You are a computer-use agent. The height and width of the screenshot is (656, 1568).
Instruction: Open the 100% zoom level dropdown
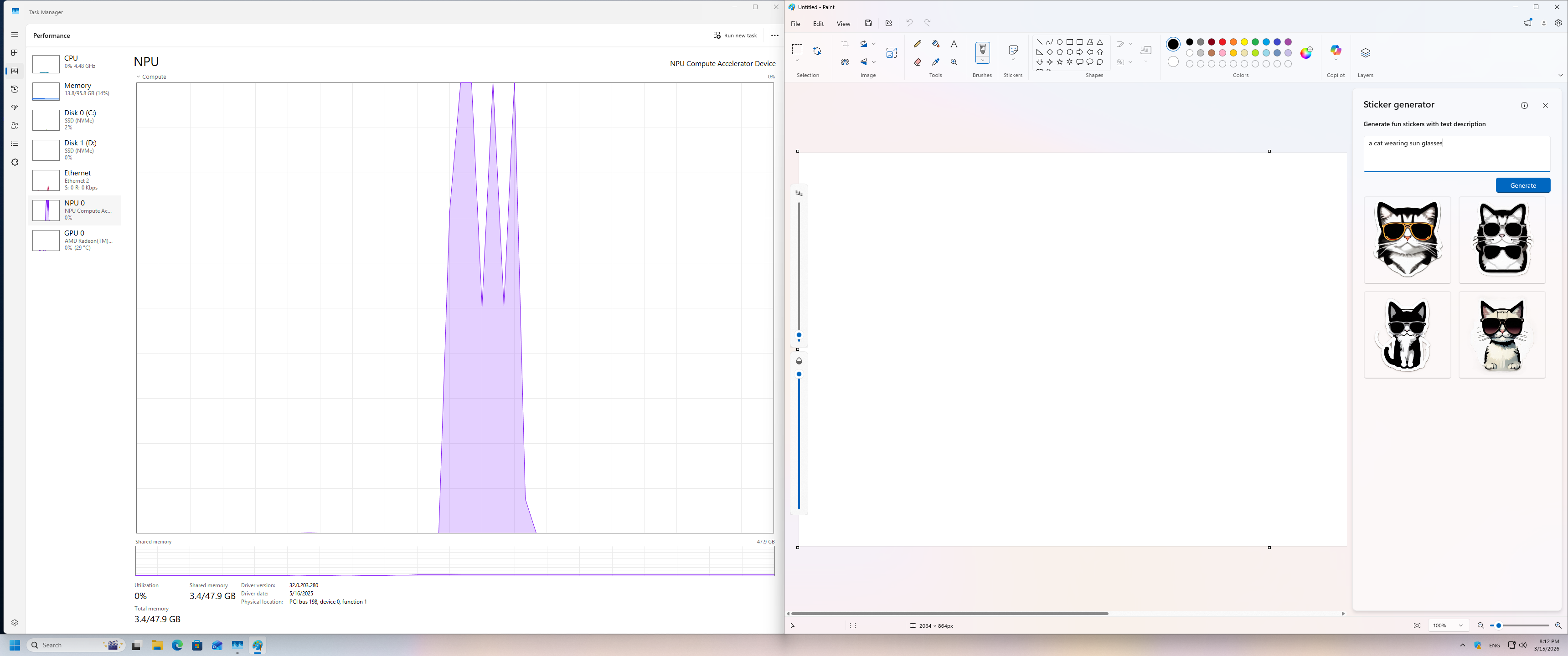tap(1460, 625)
